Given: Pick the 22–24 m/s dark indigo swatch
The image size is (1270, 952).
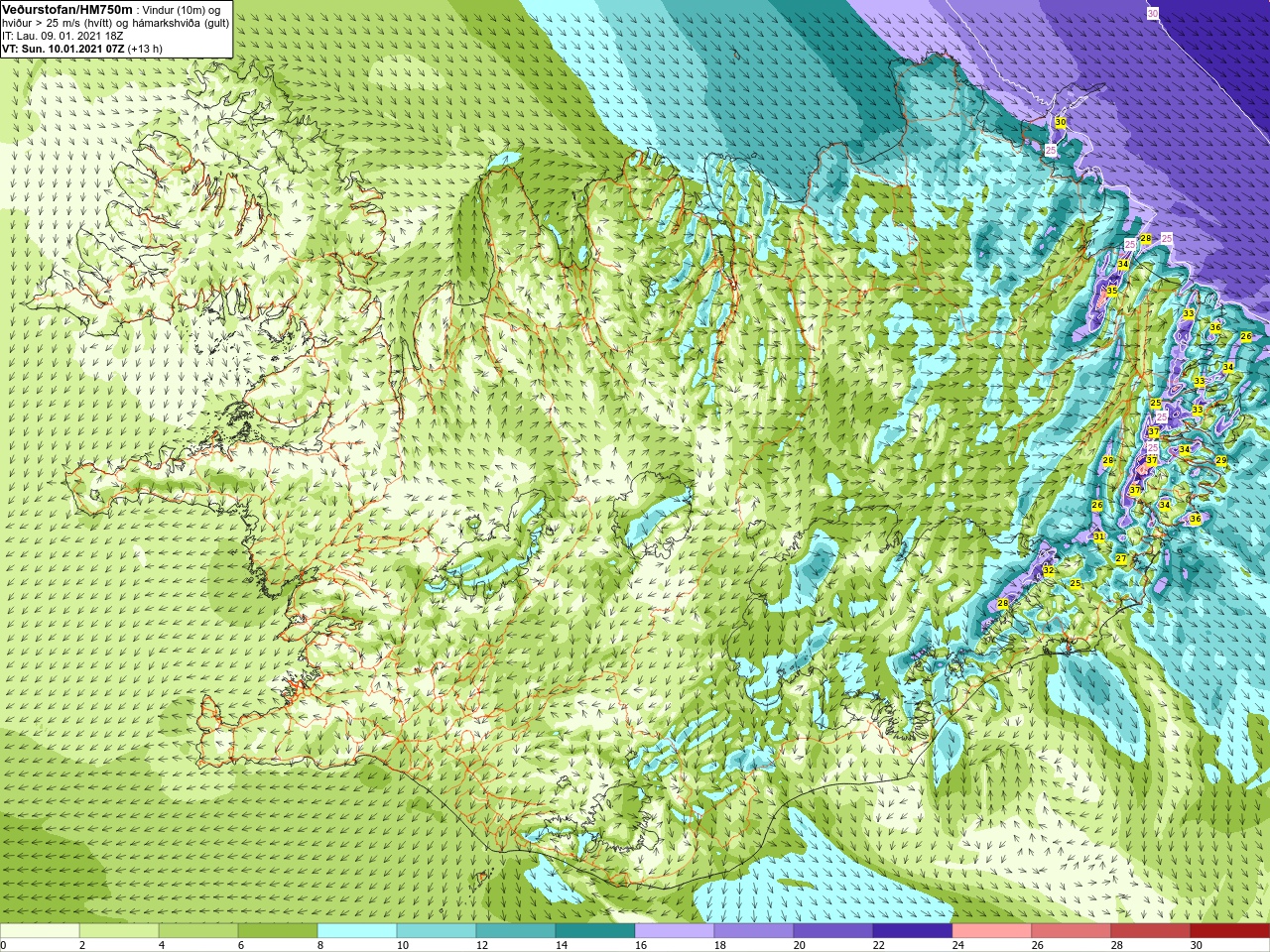Looking at the screenshot, I should point(913,931).
